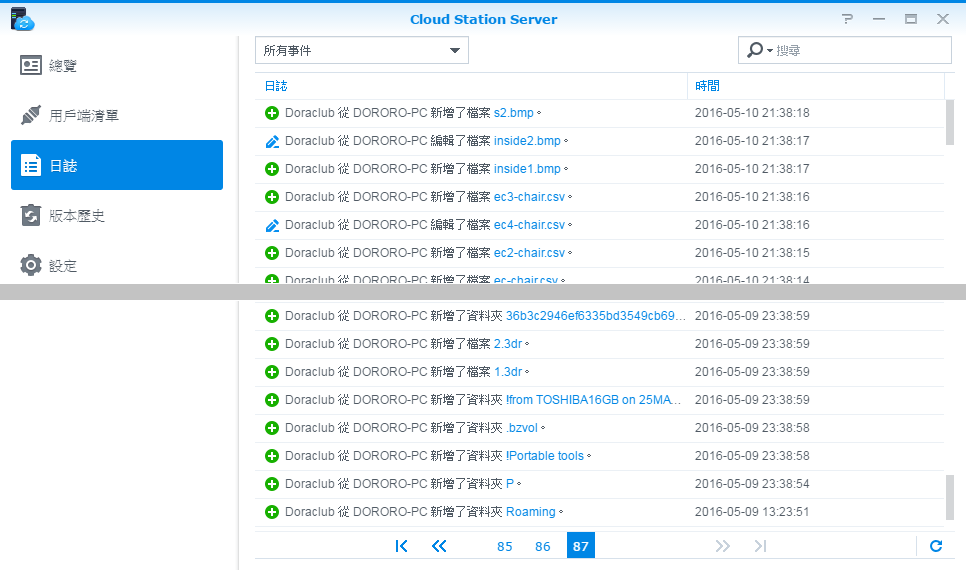
Task: Click the upper log list scrollbar thumb
Action: (949, 123)
